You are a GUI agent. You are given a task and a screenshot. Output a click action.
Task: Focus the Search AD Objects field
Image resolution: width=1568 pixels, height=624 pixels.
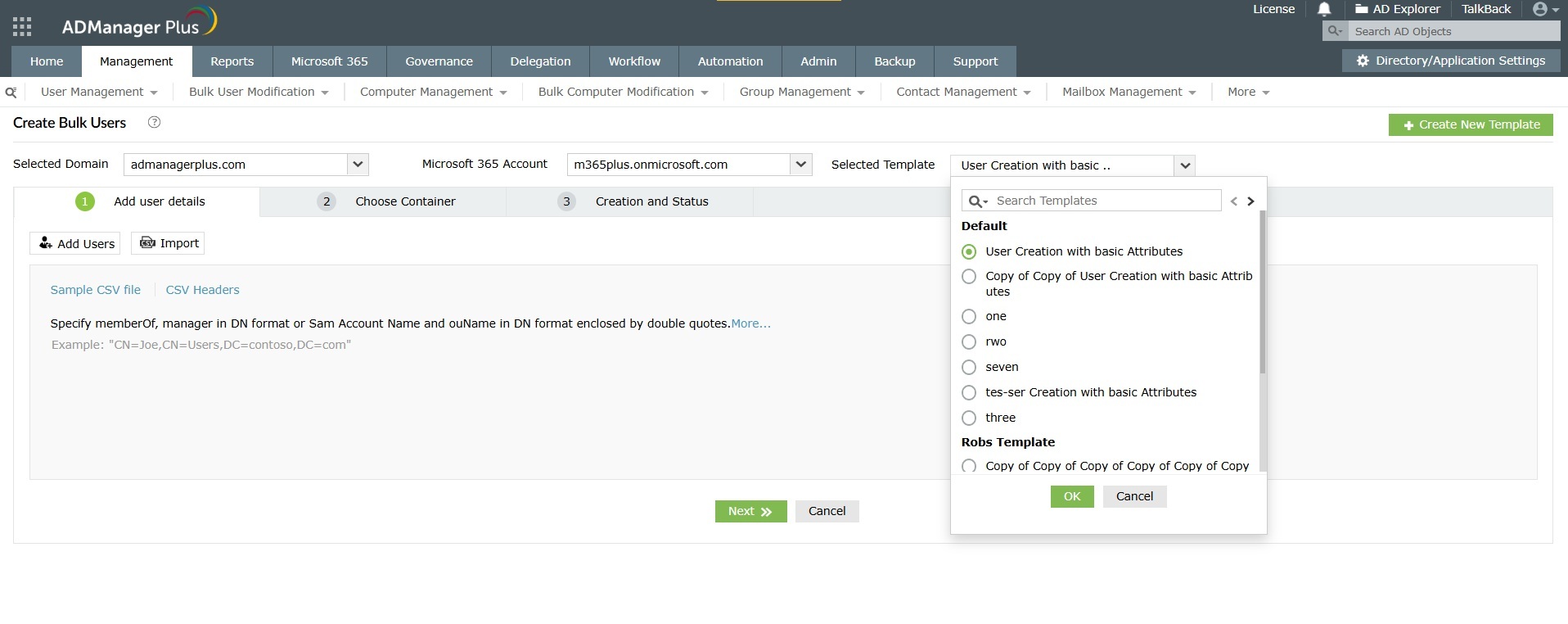pos(1455,31)
